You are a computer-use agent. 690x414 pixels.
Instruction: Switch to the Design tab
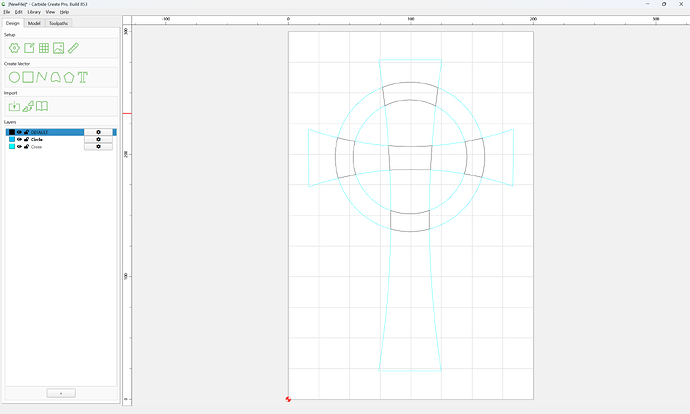(x=12, y=23)
